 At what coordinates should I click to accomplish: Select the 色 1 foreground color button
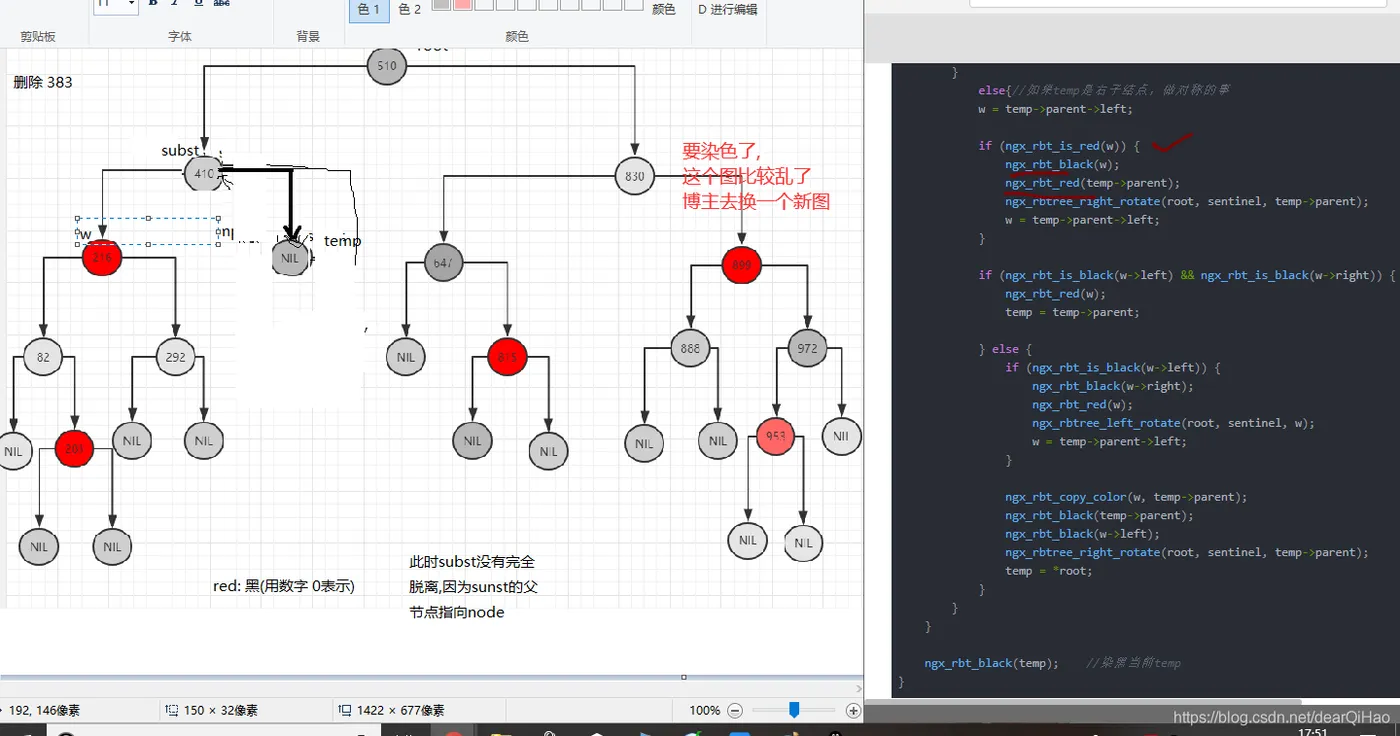click(x=369, y=9)
